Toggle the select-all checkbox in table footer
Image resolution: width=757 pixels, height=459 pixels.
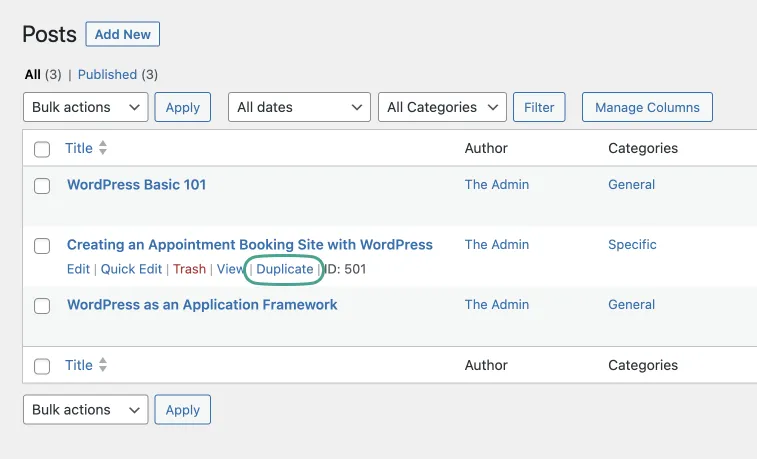click(x=42, y=366)
